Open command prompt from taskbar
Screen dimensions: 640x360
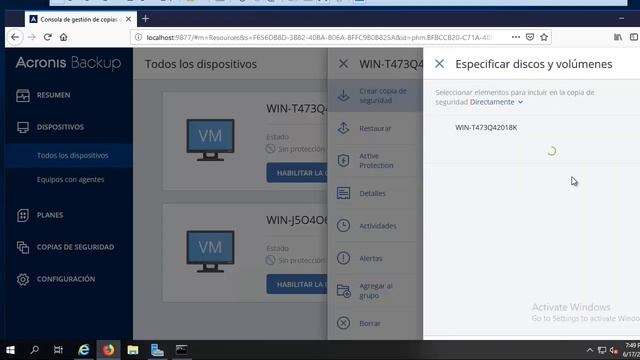181,350
